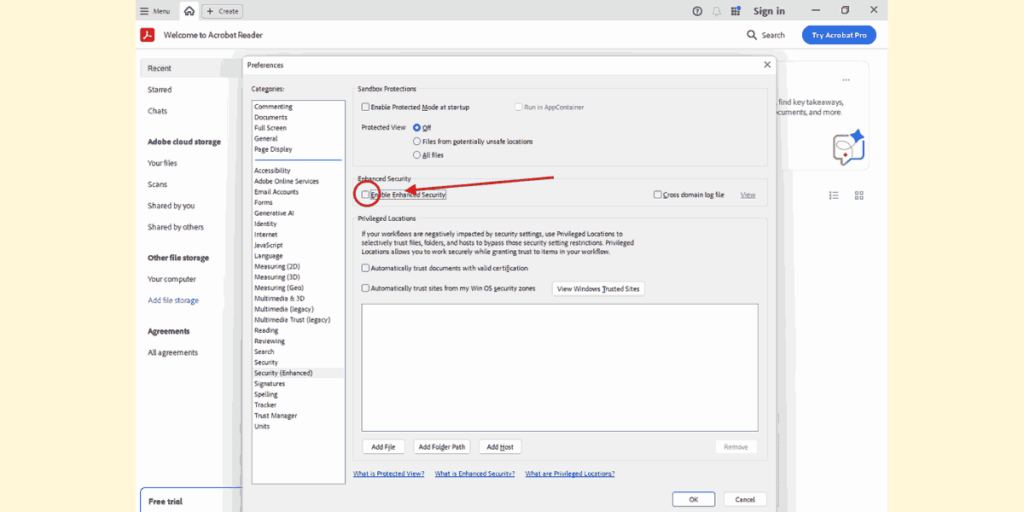Click the View link for log file
Viewport: 1024px width, 512px height.
tap(748, 195)
